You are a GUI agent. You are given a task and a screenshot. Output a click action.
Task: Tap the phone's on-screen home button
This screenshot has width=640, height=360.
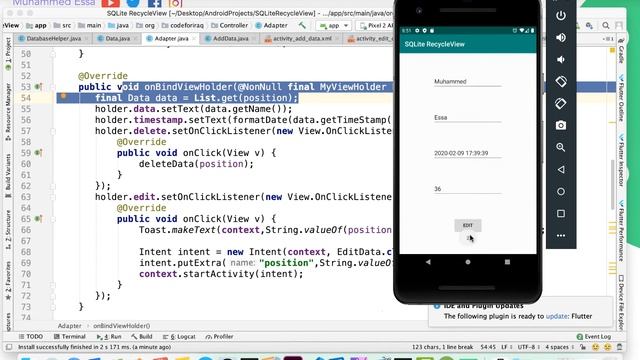tap(468, 262)
